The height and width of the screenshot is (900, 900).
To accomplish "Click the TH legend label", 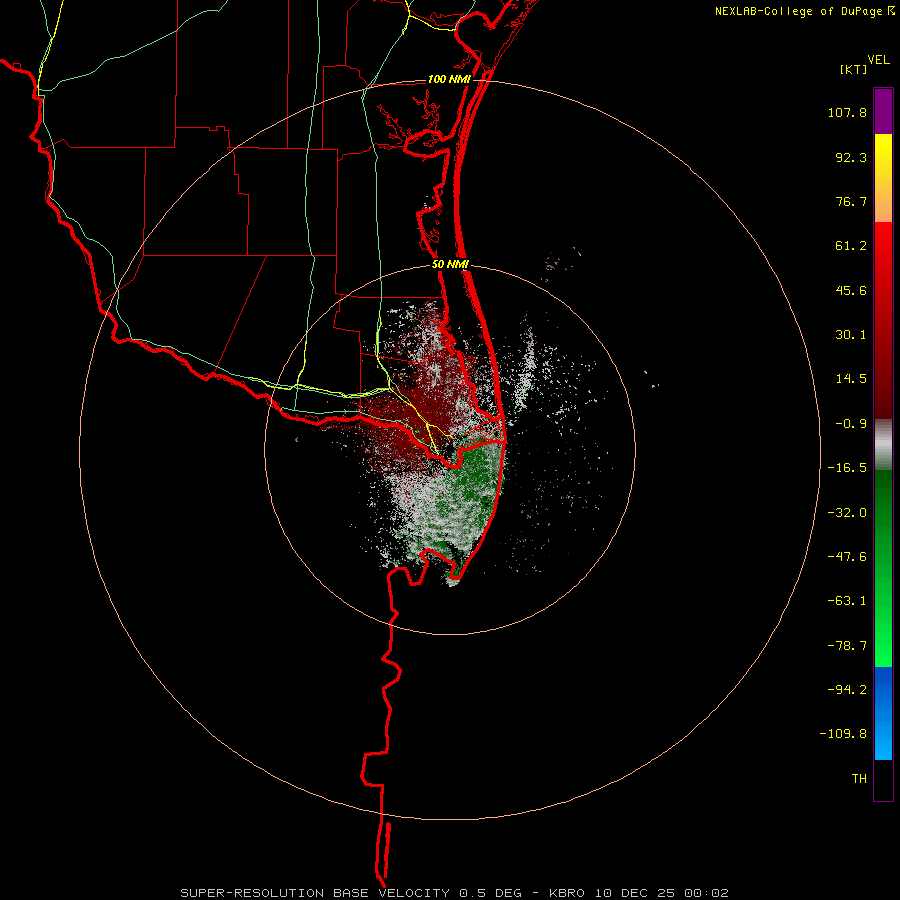I will pyautogui.click(x=859, y=779).
